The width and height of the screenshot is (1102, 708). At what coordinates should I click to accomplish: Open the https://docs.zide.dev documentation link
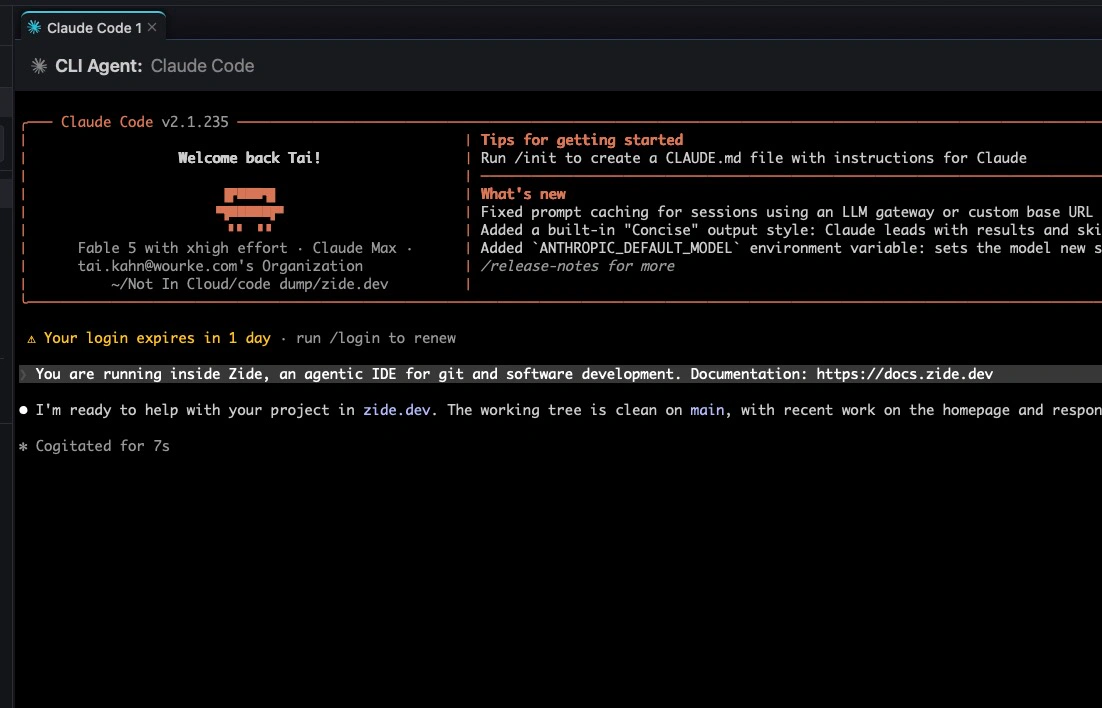(905, 374)
